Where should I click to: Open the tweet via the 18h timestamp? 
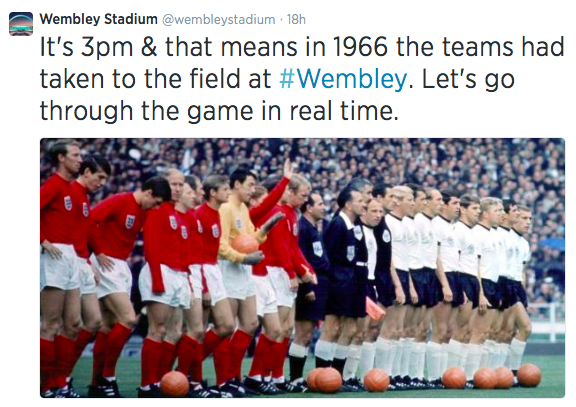point(296,19)
